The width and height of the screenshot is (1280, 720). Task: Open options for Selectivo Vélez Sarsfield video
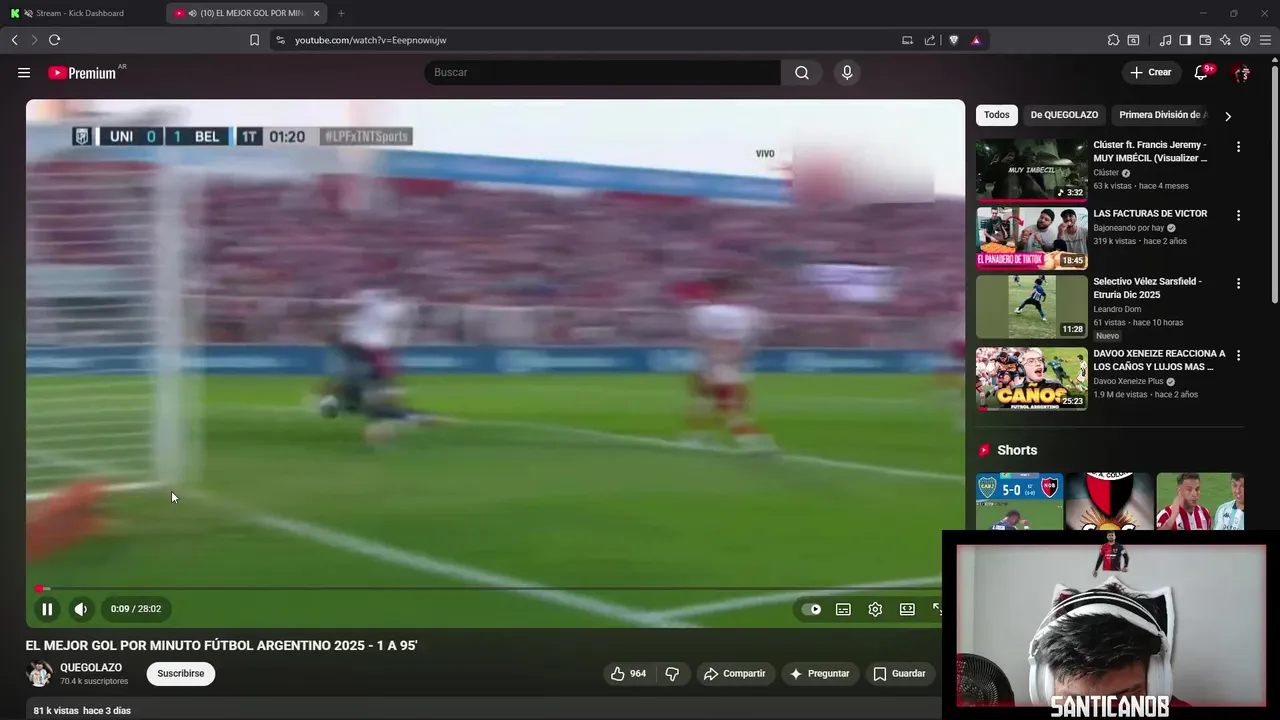pos(1238,284)
